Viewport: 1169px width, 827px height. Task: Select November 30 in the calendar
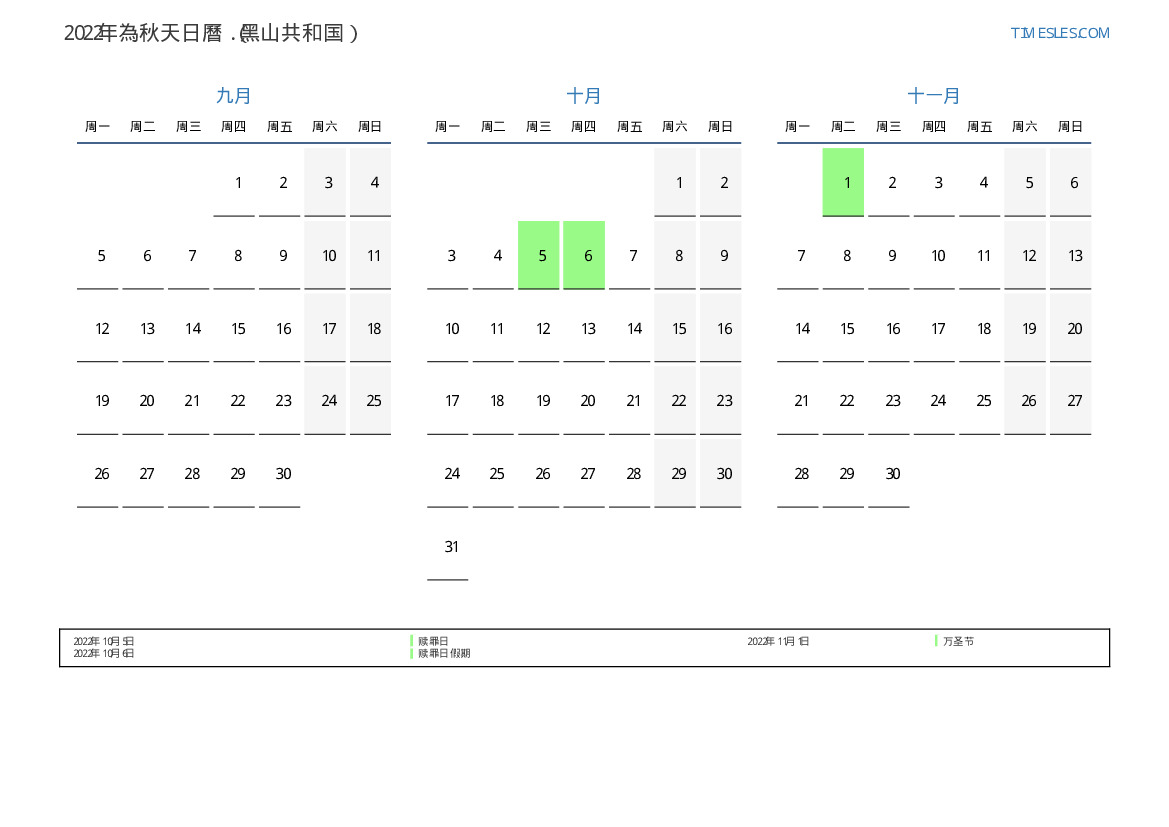tap(892, 474)
